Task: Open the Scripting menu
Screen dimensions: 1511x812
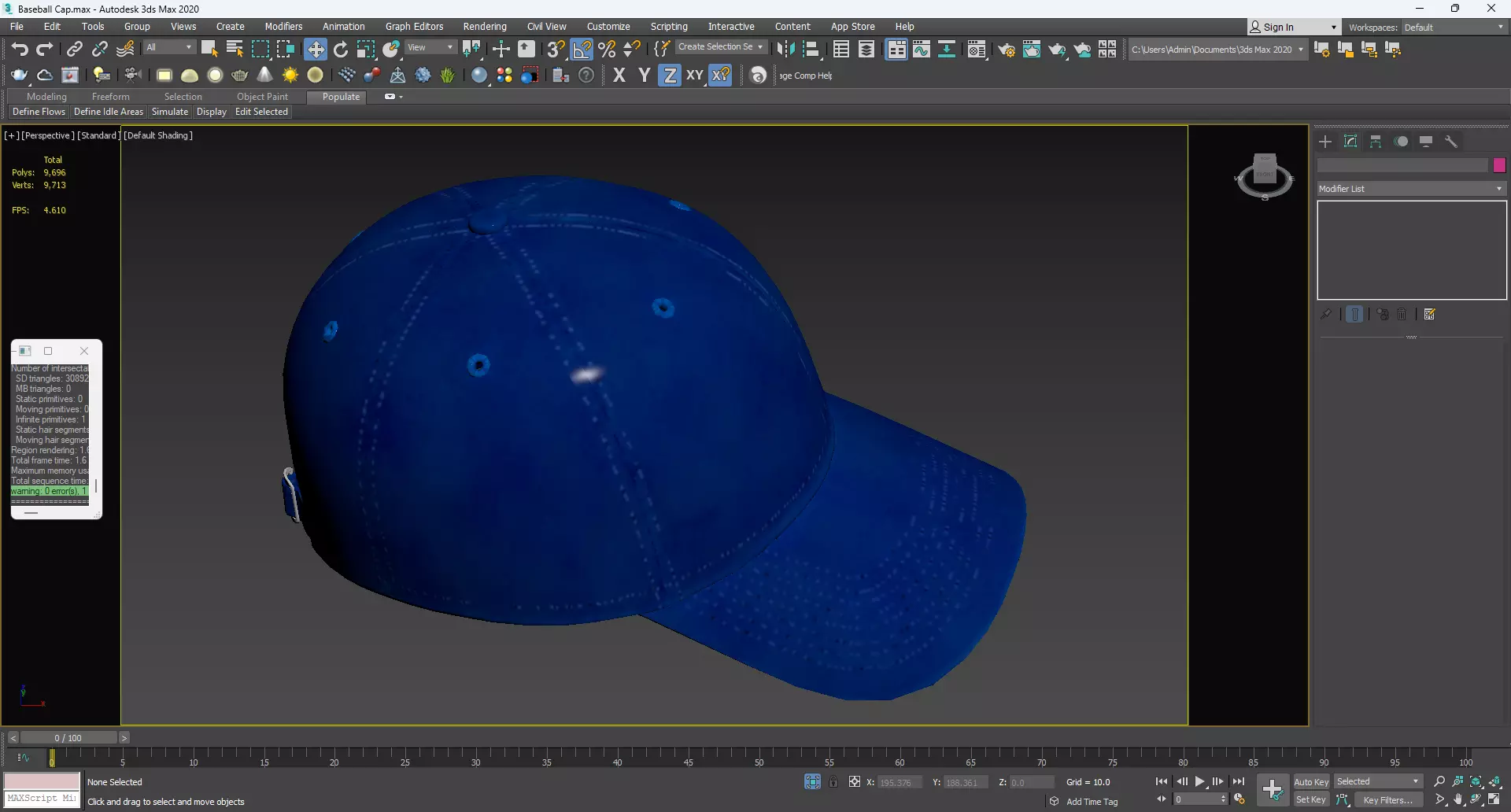Action: point(669,26)
